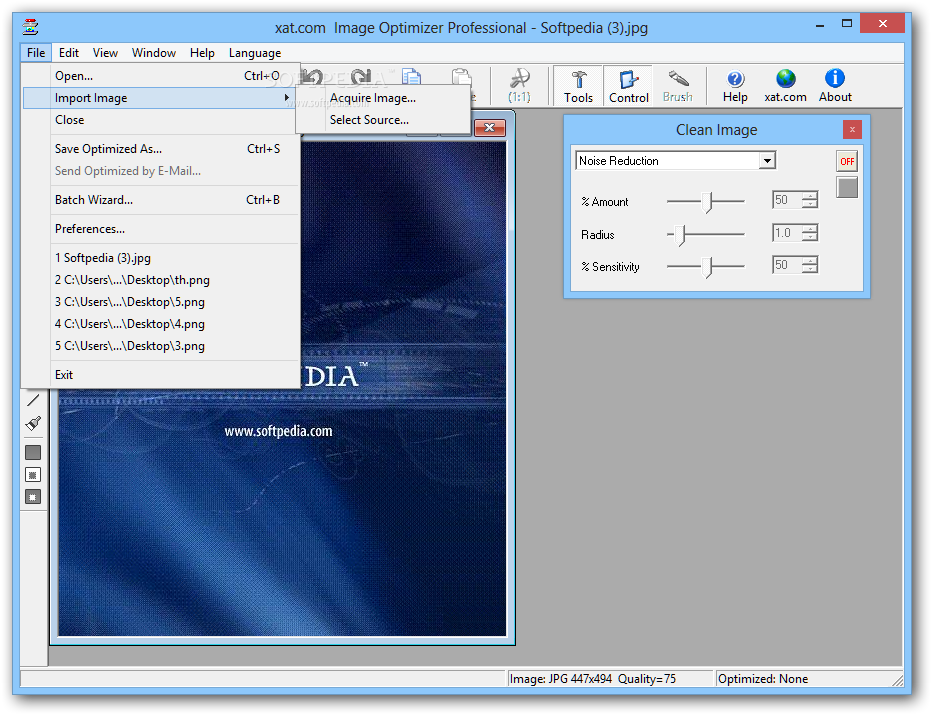Open Batch Wizard... from File menu
The image size is (932, 715).
160,200
